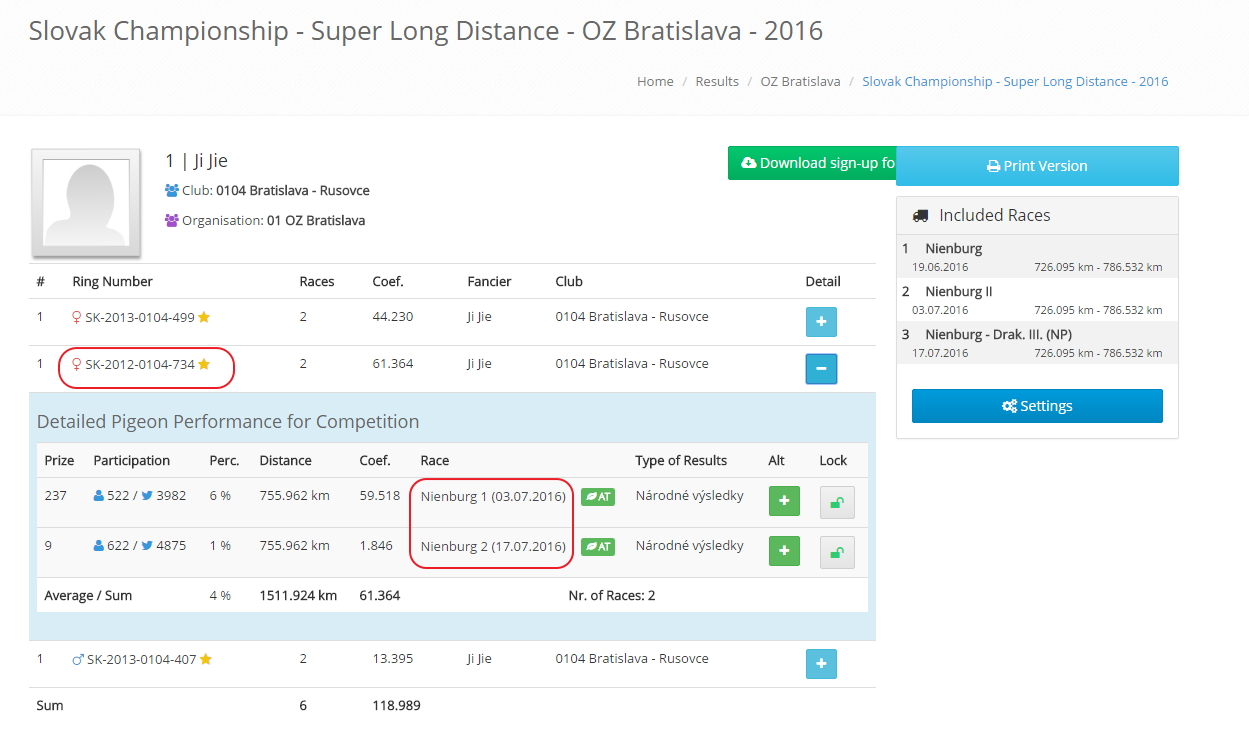Click the gold star beside SK-2012-0104-734
This screenshot has height=735, width=1249.
pos(204,364)
